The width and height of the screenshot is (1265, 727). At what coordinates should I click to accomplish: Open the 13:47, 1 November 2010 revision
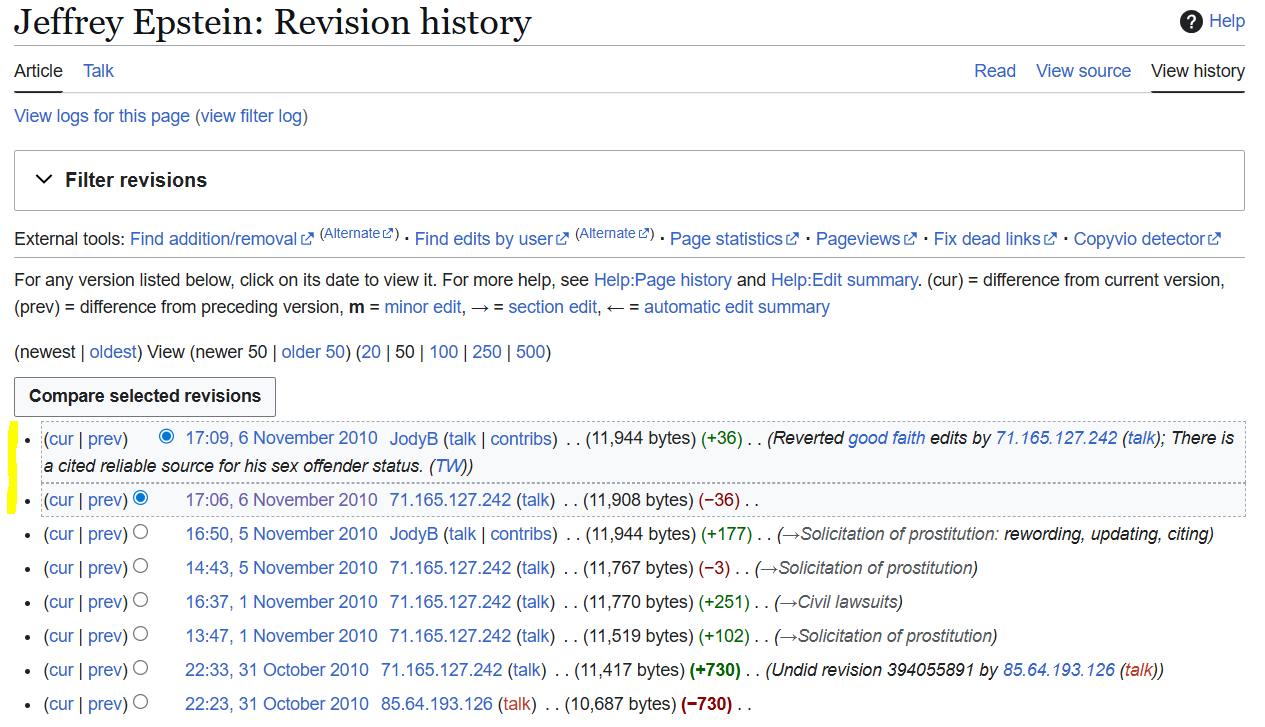pyautogui.click(x=281, y=636)
